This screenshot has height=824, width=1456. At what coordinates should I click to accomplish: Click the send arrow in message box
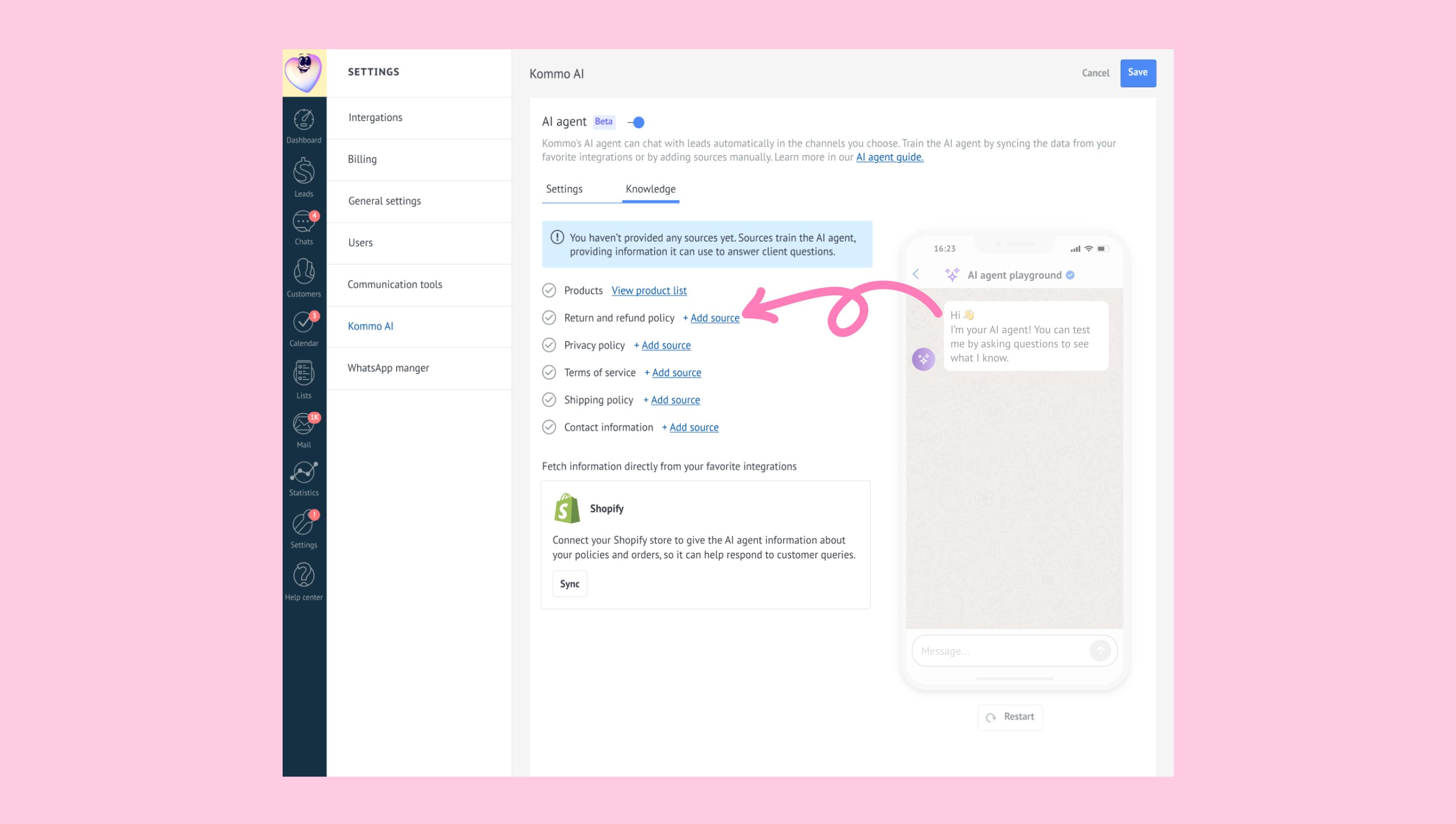click(x=1100, y=651)
